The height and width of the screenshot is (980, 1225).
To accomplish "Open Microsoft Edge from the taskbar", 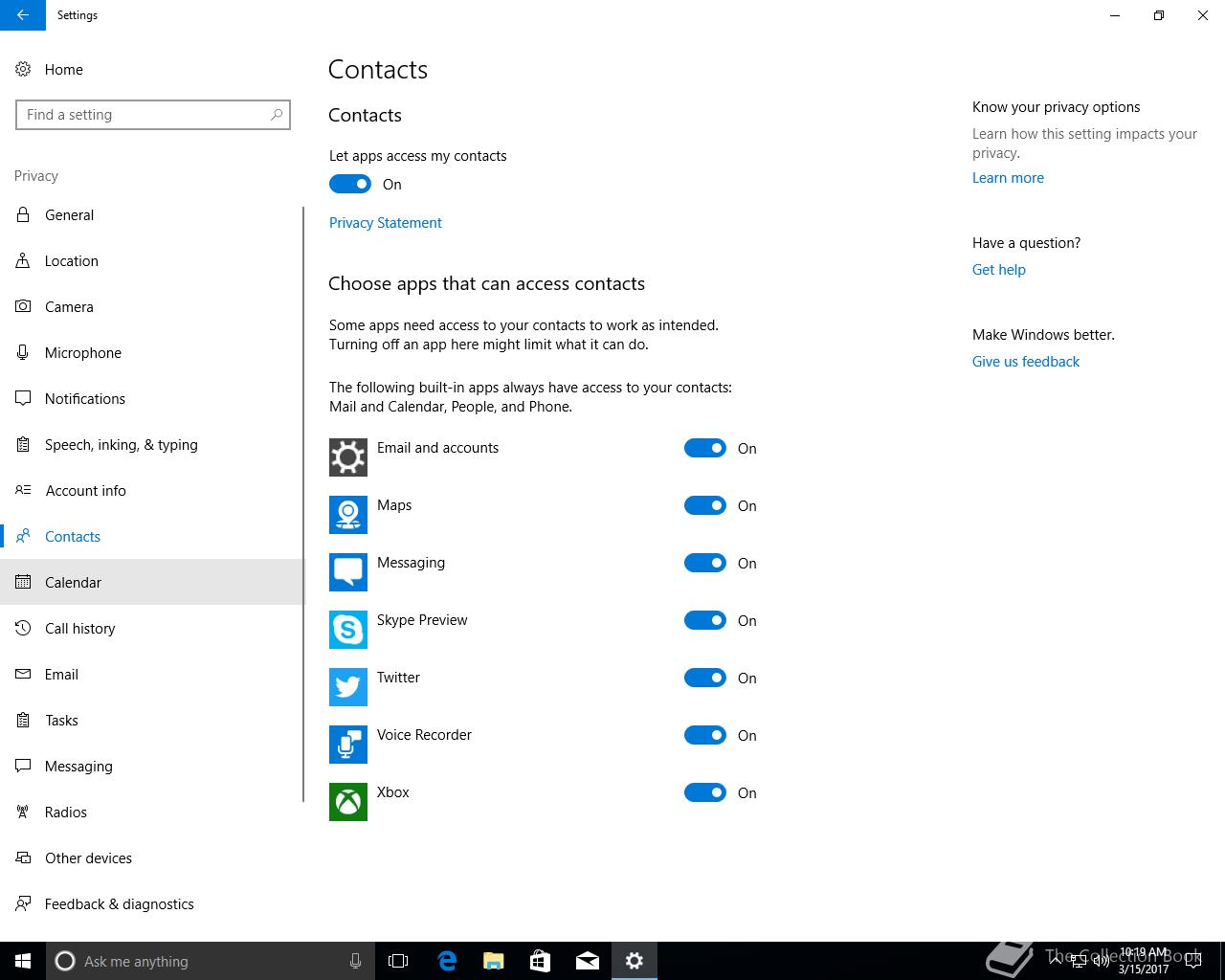I will [x=447, y=961].
